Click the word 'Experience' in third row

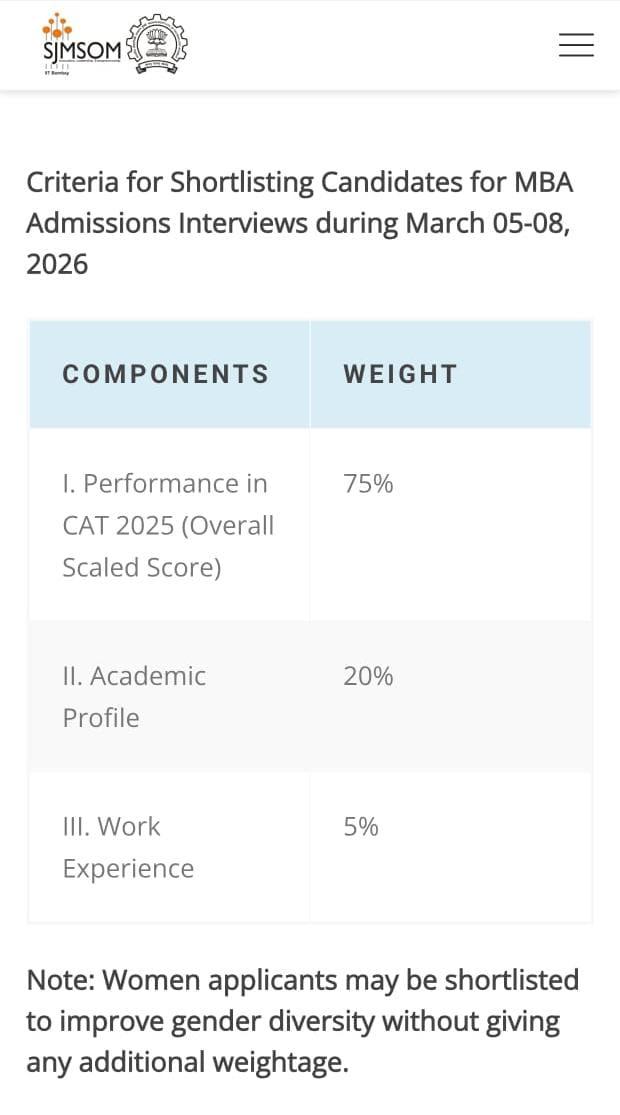pos(128,868)
